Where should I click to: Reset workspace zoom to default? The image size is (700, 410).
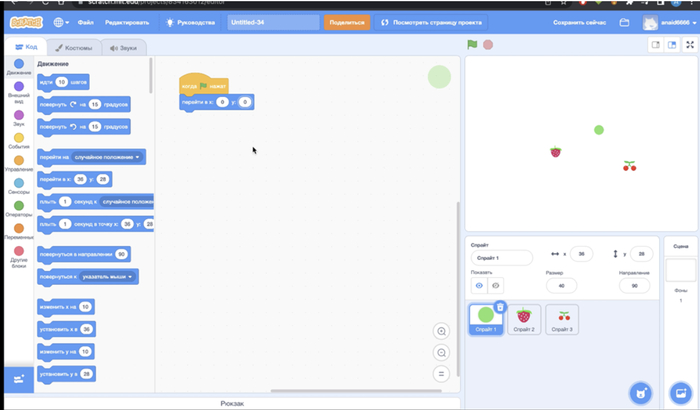tap(441, 373)
